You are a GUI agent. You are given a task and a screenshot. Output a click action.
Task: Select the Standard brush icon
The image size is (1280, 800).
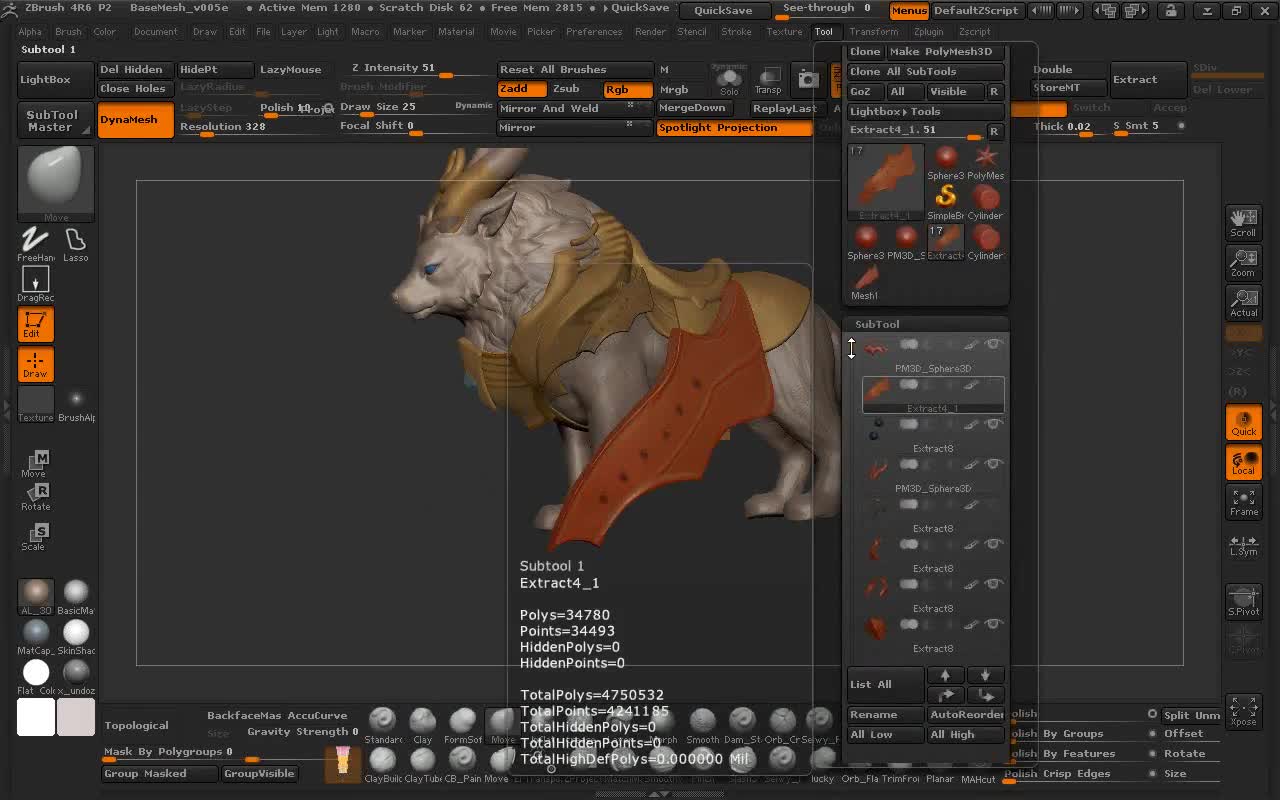pyautogui.click(x=382, y=725)
